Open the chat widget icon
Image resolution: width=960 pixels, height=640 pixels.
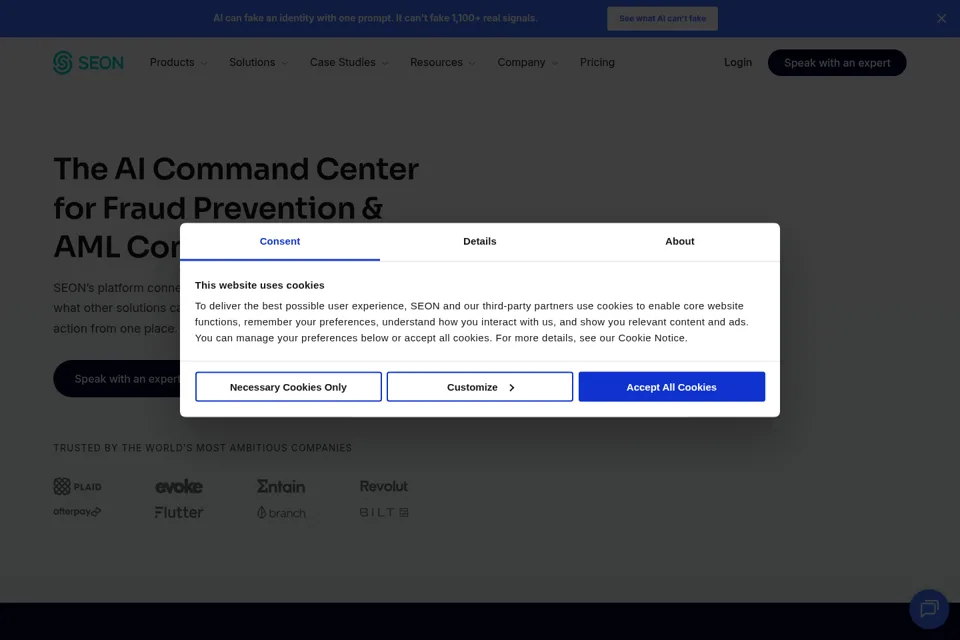point(929,609)
